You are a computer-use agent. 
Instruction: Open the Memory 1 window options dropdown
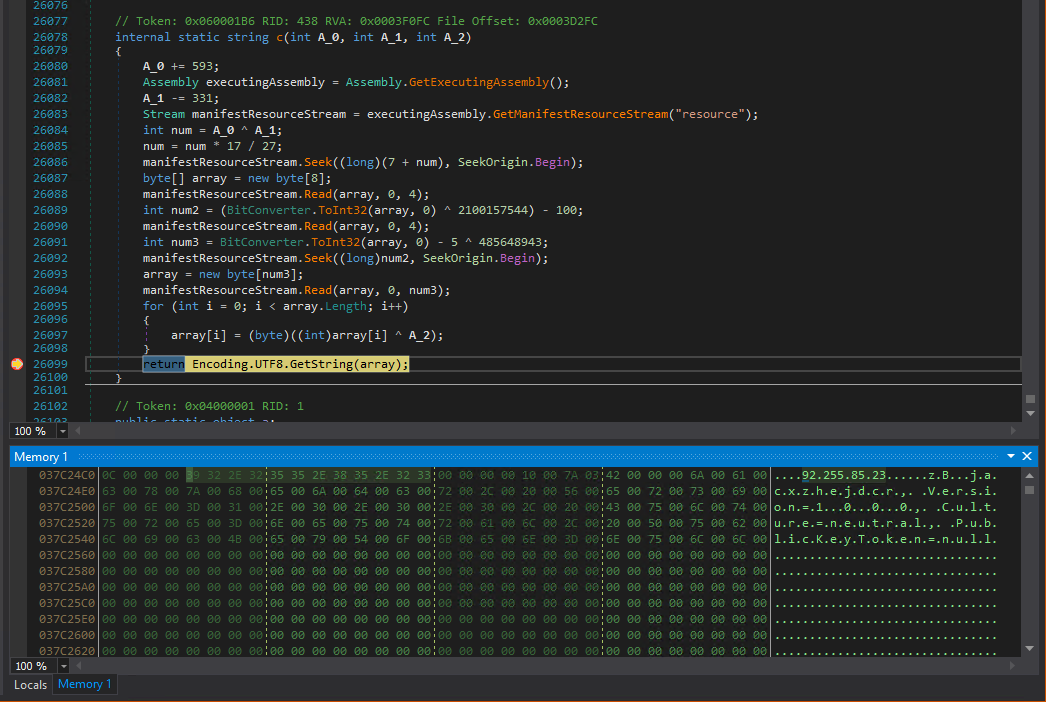pyautogui.click(x=1011, y=456)
